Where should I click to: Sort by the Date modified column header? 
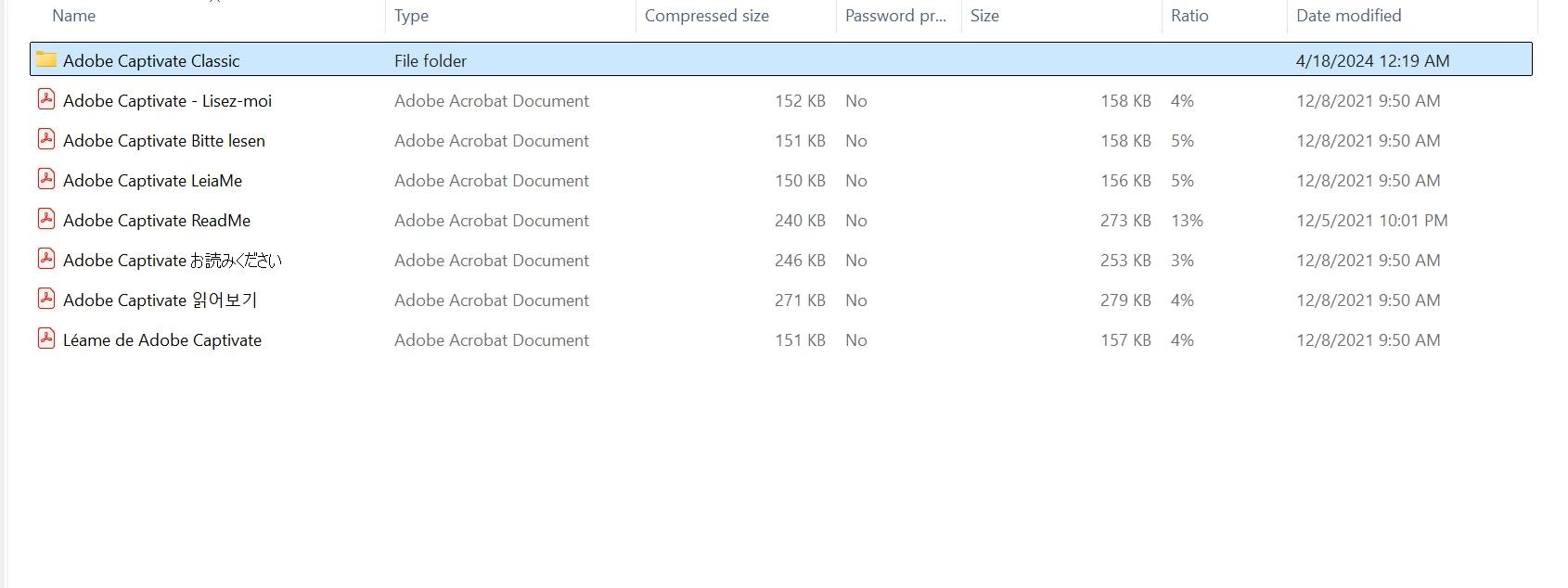click(1349, 16)
